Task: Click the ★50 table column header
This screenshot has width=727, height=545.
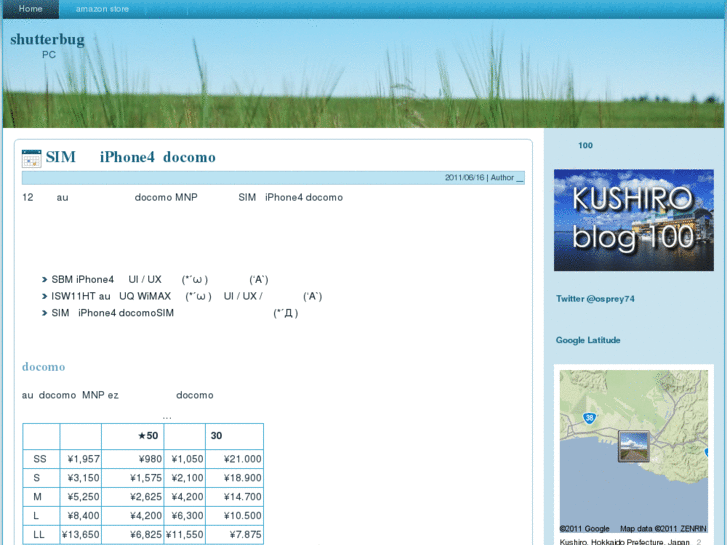Action: click(148, 435)
